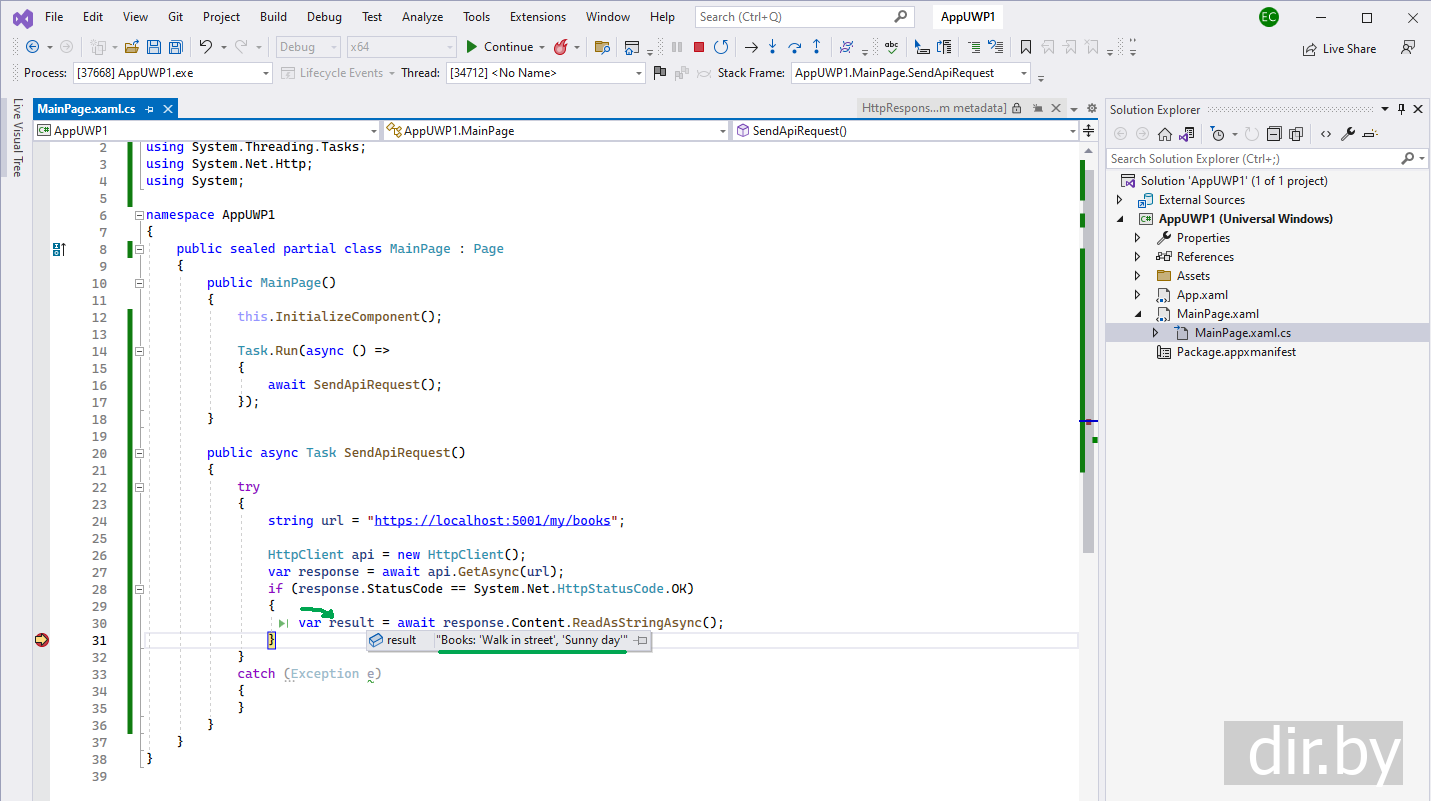This screenshot has width=1431, height=801.
Task: Click the Save All icon
Action: point(176,47)
